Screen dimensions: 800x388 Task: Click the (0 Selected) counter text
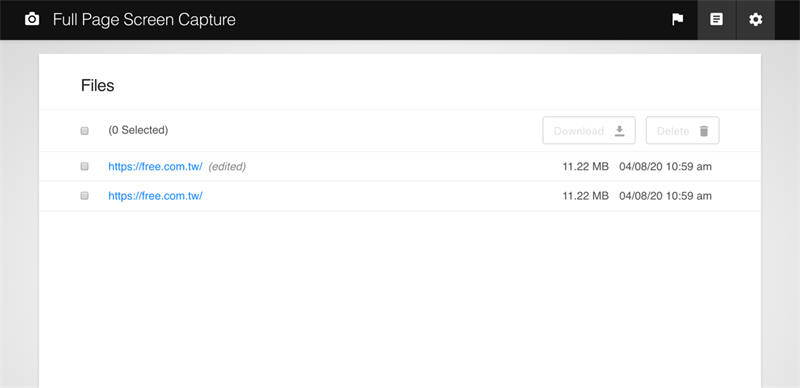[138, 130]
